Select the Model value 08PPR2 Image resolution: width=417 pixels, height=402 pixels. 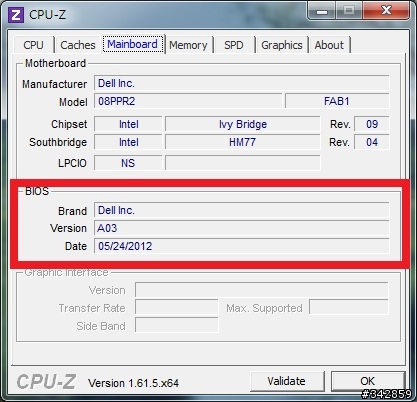pos(188,101)
